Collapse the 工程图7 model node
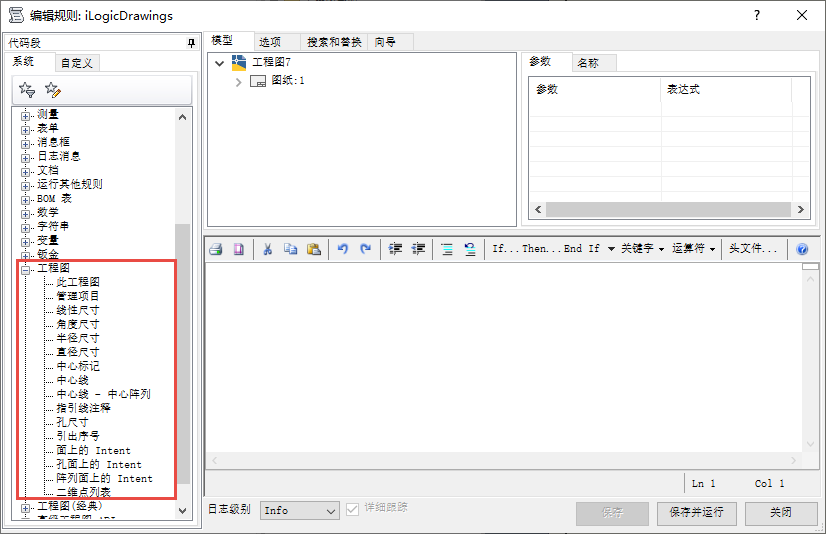The image size is (826, 534). pyautogui.click(x=220, y=63)
